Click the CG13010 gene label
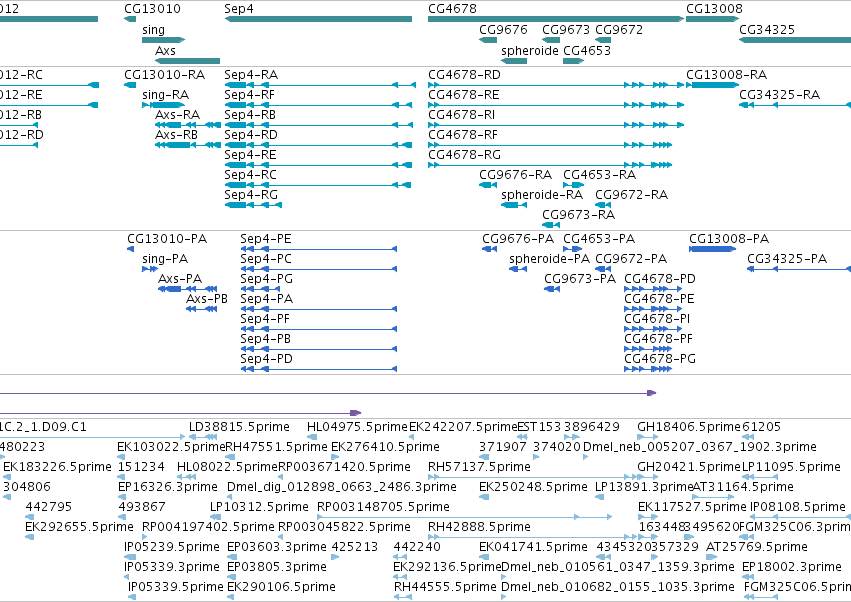Screen dimensions: 851x602 (153, 9)
